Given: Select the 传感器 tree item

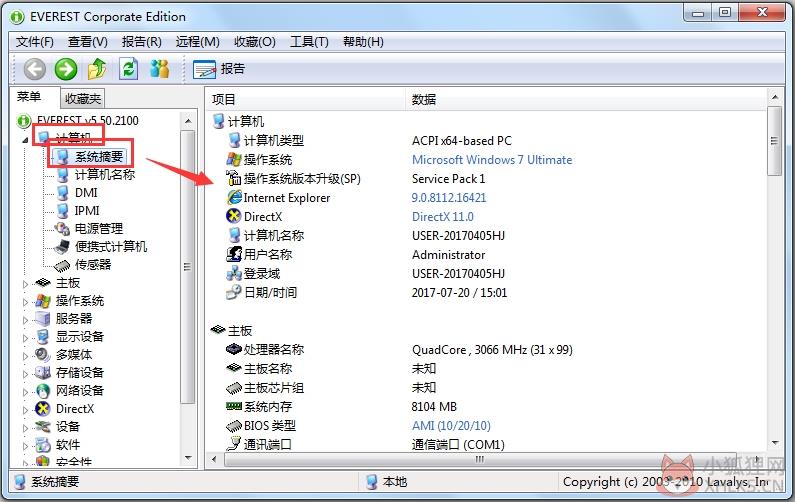Looking at the screenshot, I should point(93,264).
